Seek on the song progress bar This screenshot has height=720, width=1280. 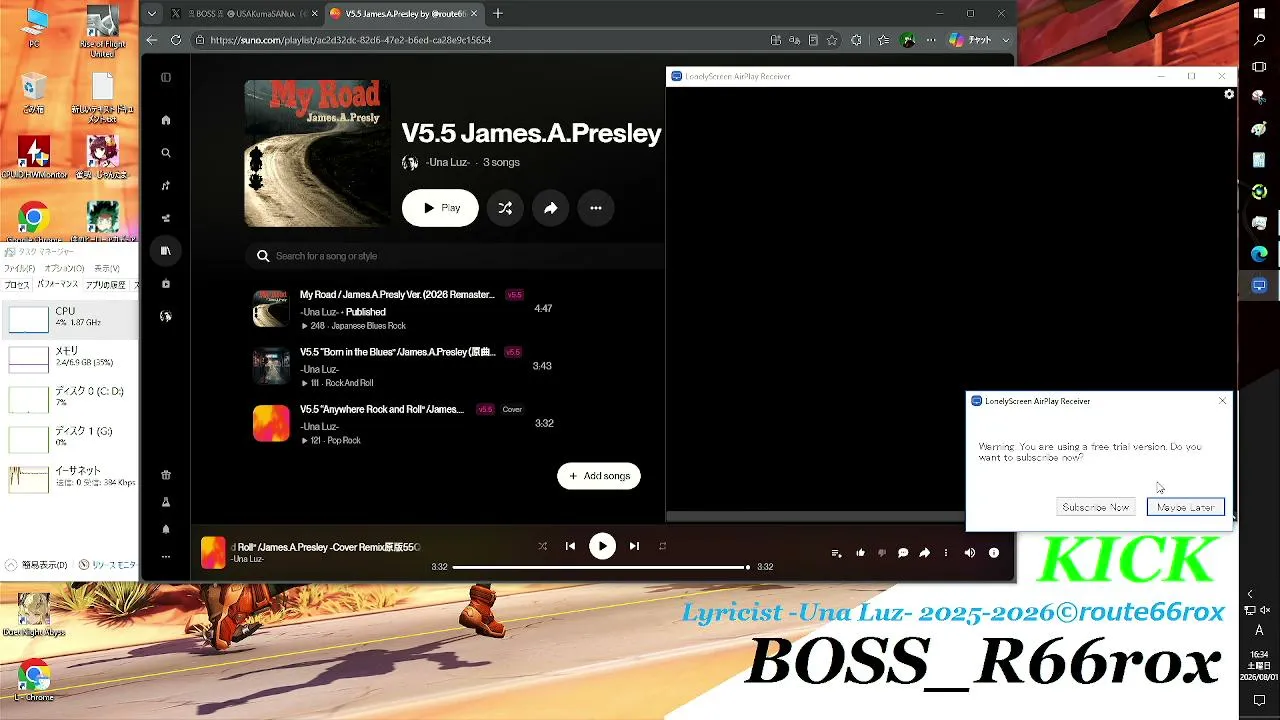(x=600, y=567)
